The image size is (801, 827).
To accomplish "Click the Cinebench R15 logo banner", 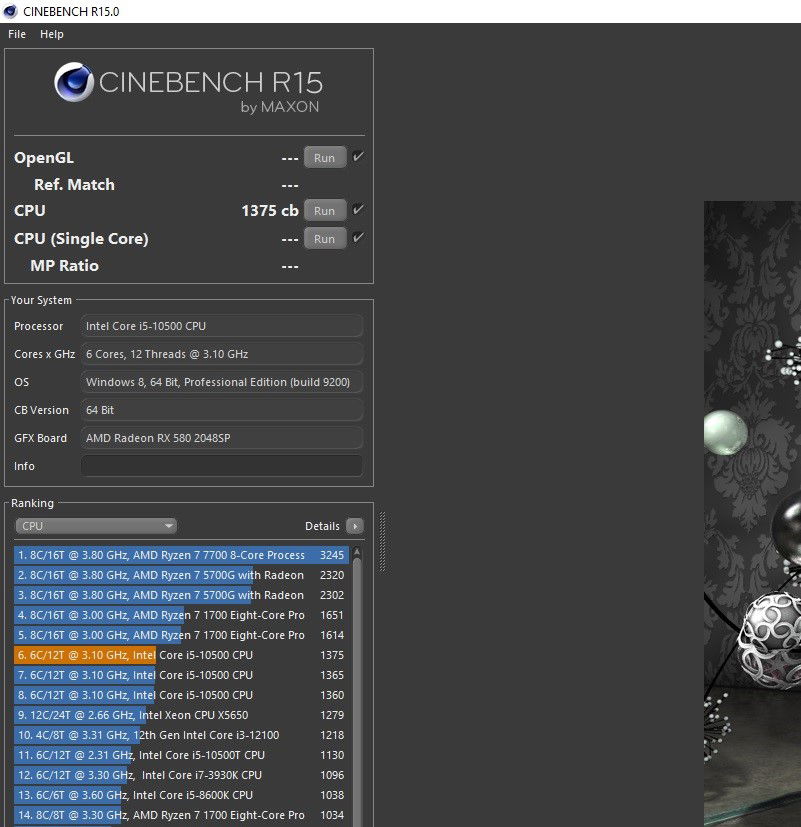I will [189, 88].
